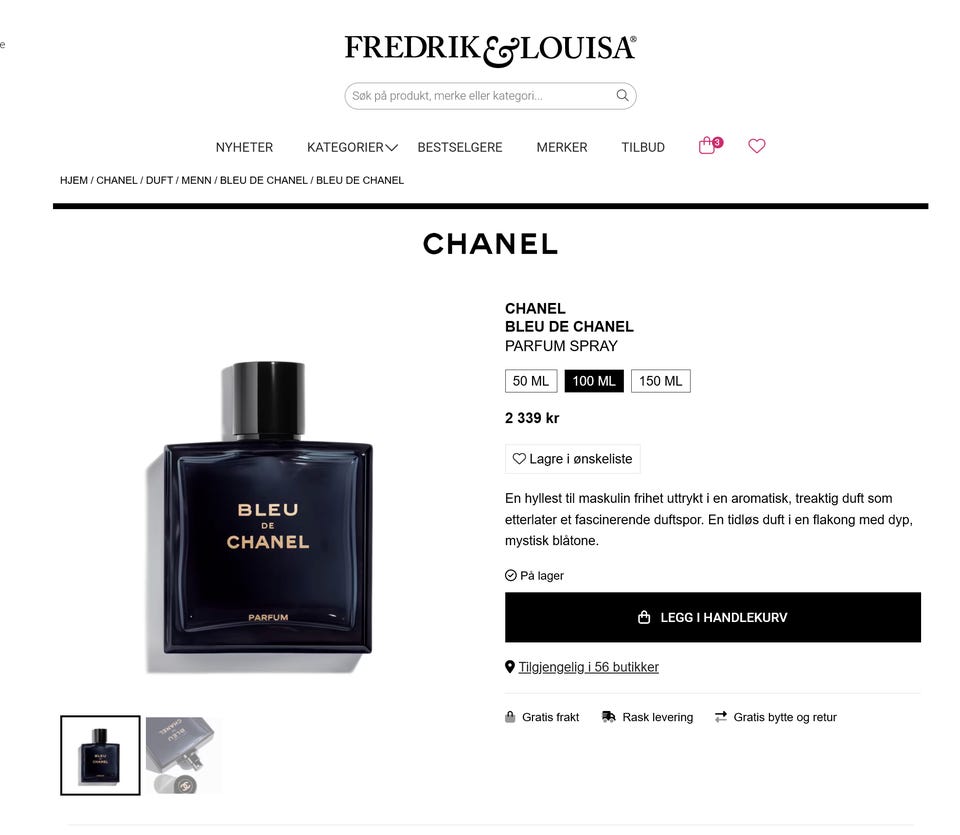Click the Gratis frakt bag icon
Image resolution: width=960 pixels, height=835 pixels.
pyautogui.click(x=510, y=717)
